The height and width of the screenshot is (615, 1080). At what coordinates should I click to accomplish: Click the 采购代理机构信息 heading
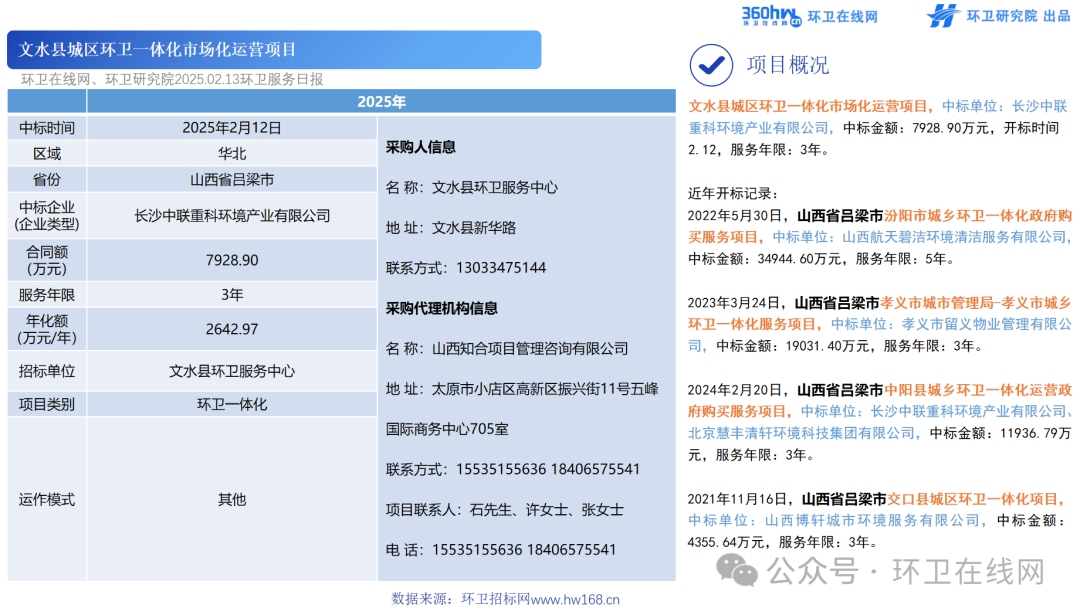(x=442, y=308)
